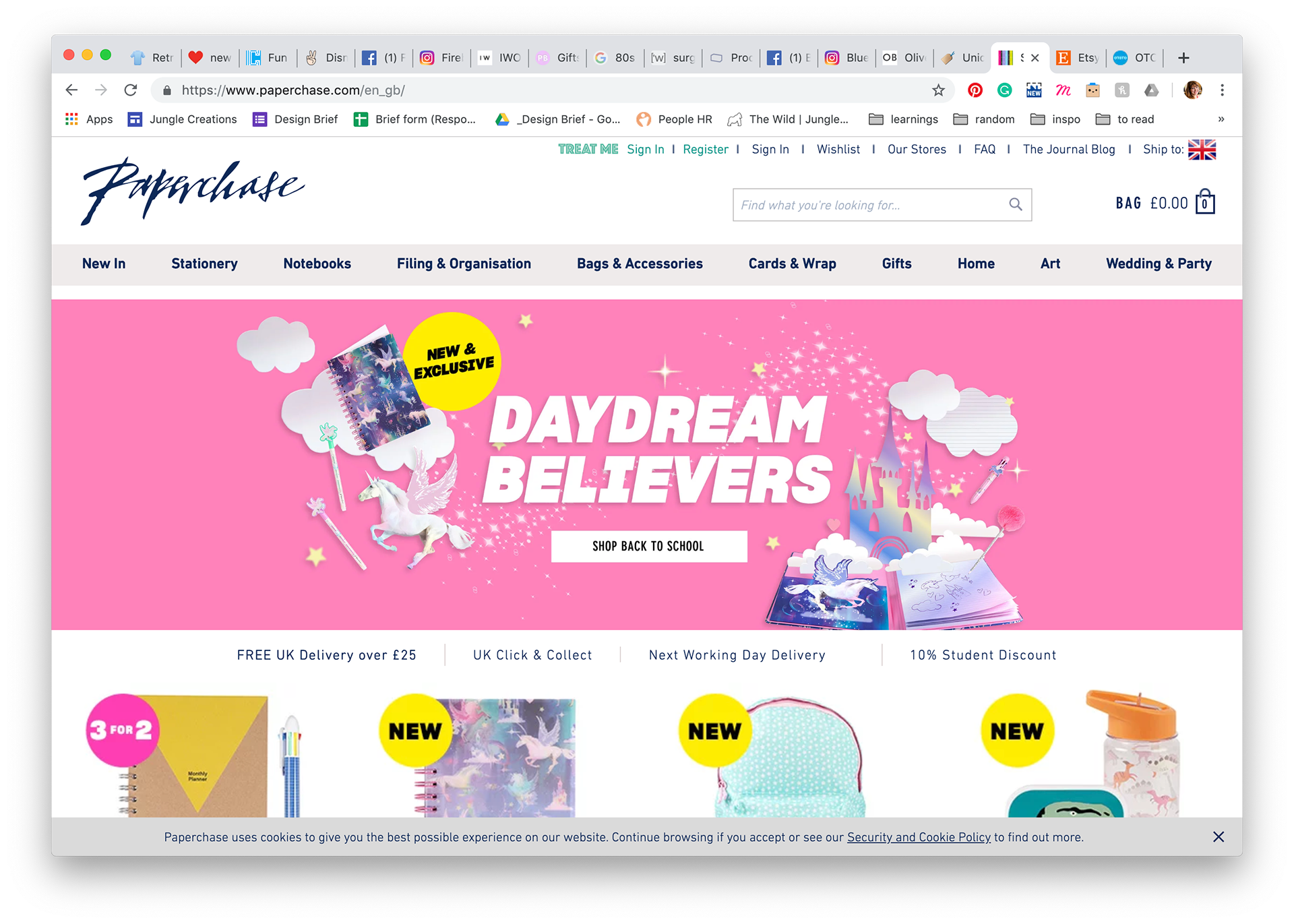
Task: Switch to the Etsy tab
Action: click(x=1077, y=58)
